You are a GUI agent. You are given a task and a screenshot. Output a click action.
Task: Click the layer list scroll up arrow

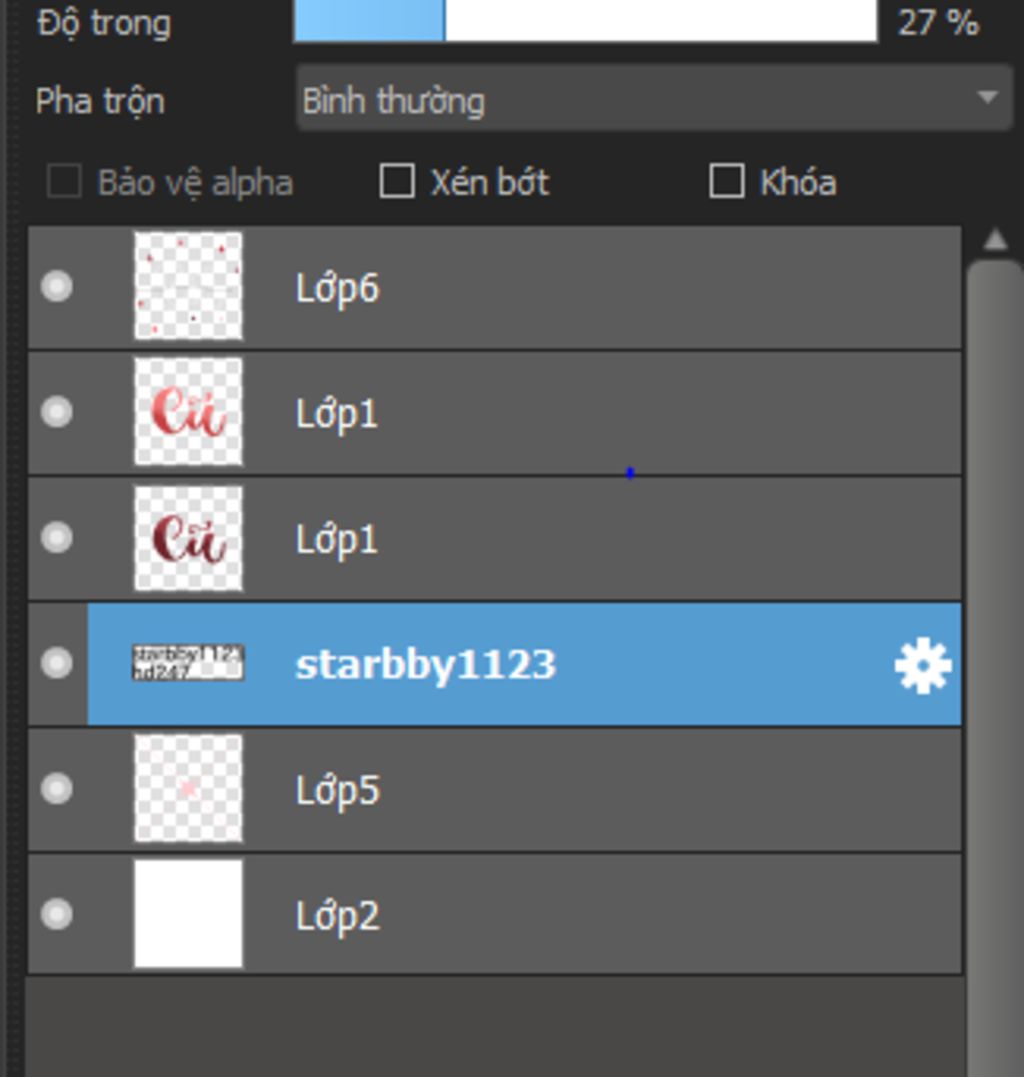(995, 240)
